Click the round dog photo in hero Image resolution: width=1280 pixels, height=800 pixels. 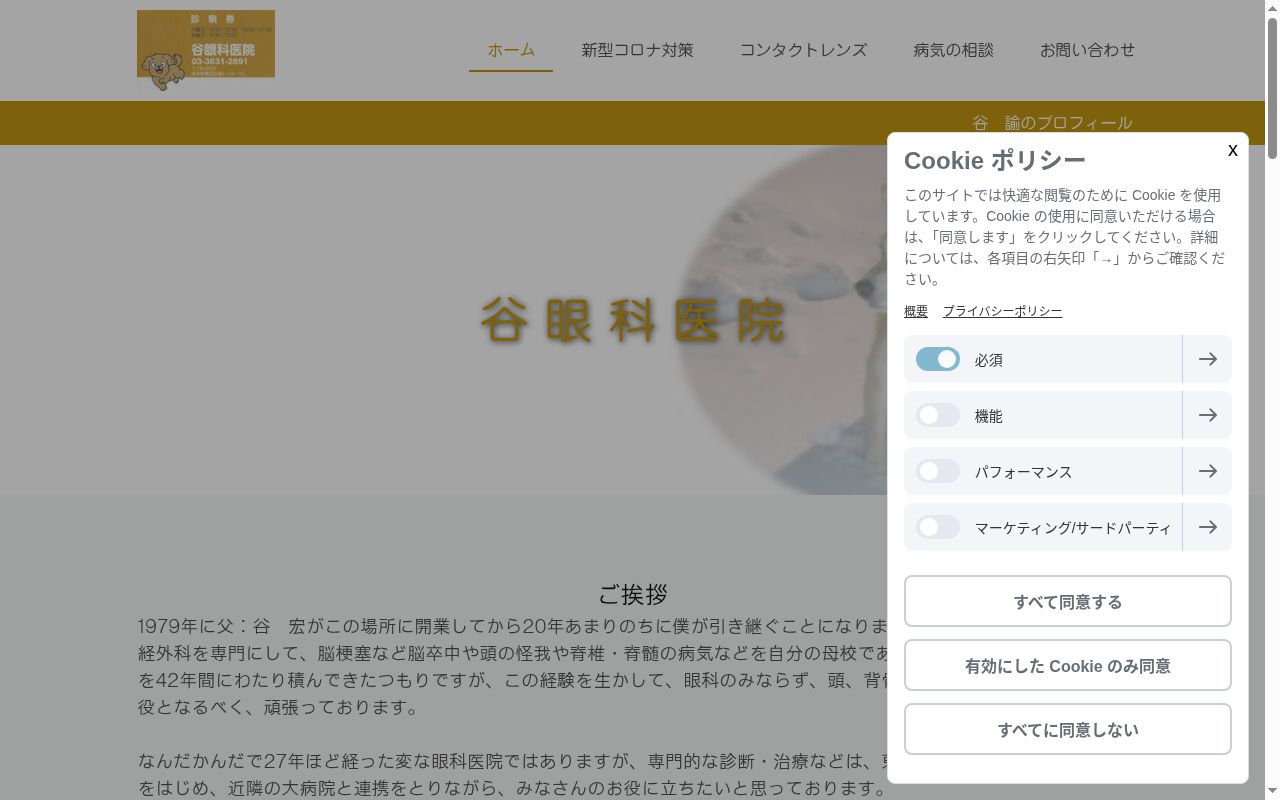(x=780, y=320)
